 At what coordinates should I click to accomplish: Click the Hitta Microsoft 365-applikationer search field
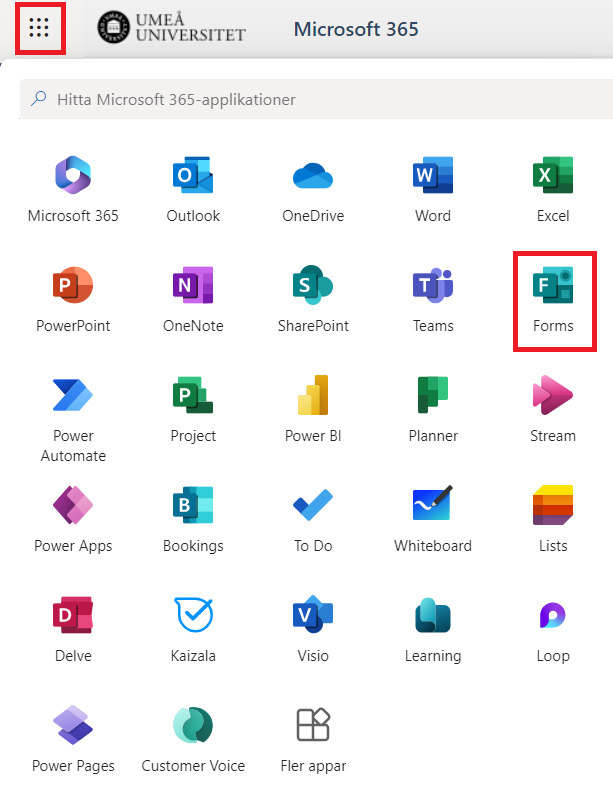[x=317, y=99]
